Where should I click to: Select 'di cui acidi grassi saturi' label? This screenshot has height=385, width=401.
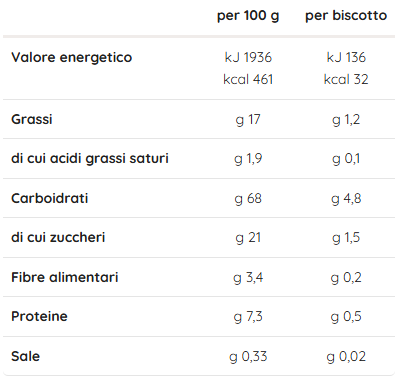pos(90,159)
